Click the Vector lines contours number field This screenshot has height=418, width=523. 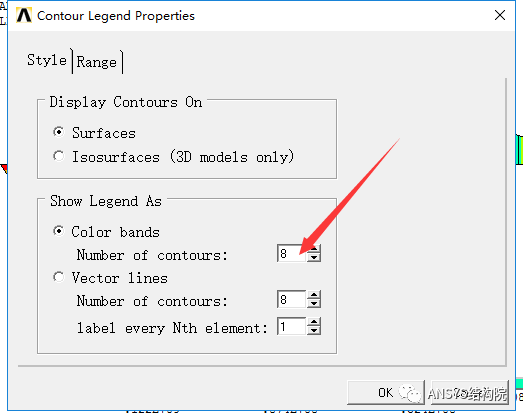[x=292, y=299]
